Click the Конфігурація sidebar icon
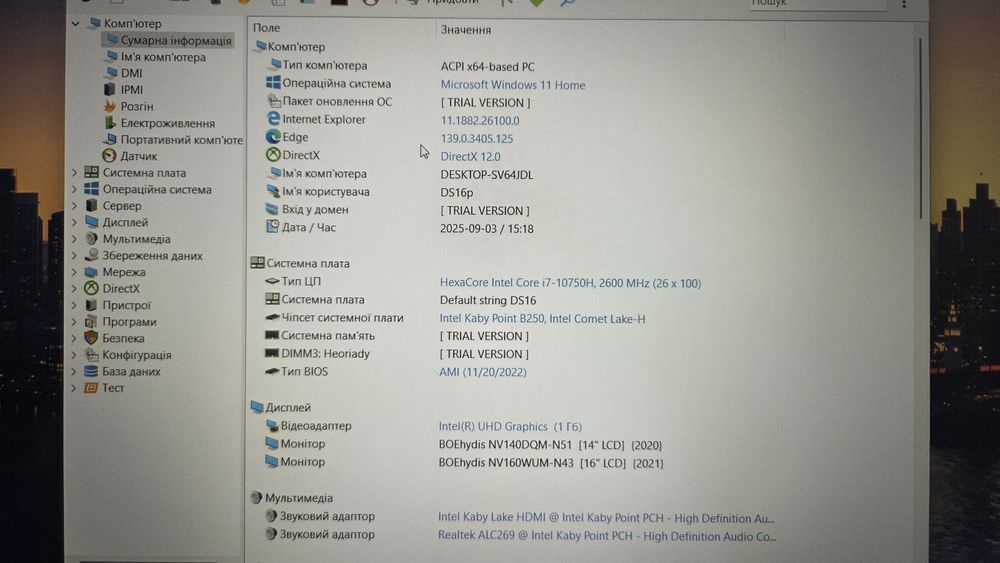The width and height of the screenshot is (1000, 563). (x=91, y=355)
